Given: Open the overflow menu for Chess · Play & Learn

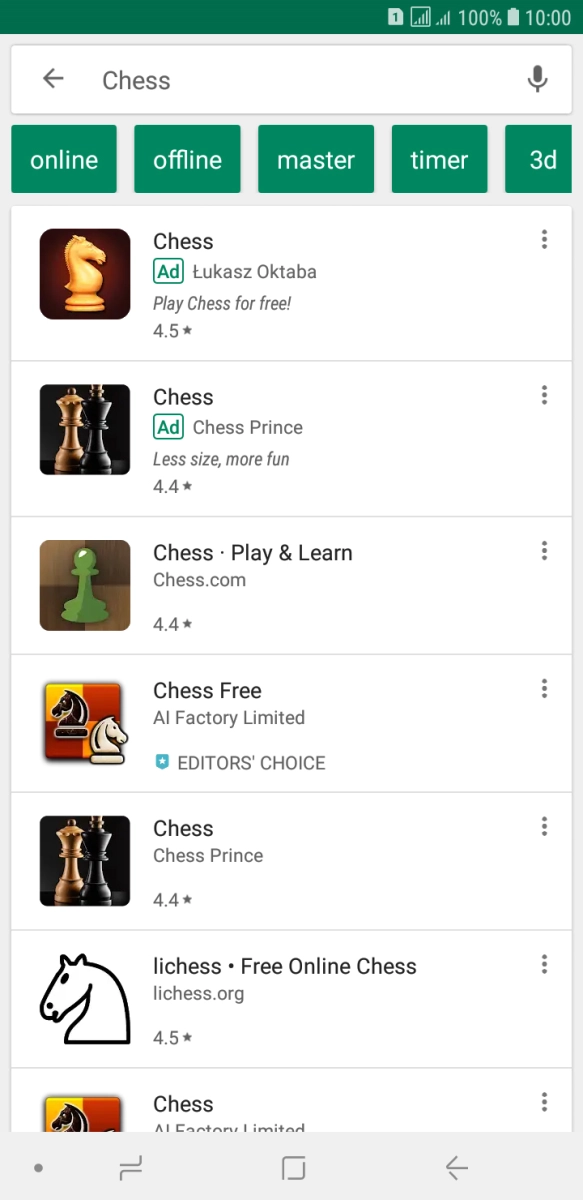Looking at the screenshot, I should (x=544, y=550).
